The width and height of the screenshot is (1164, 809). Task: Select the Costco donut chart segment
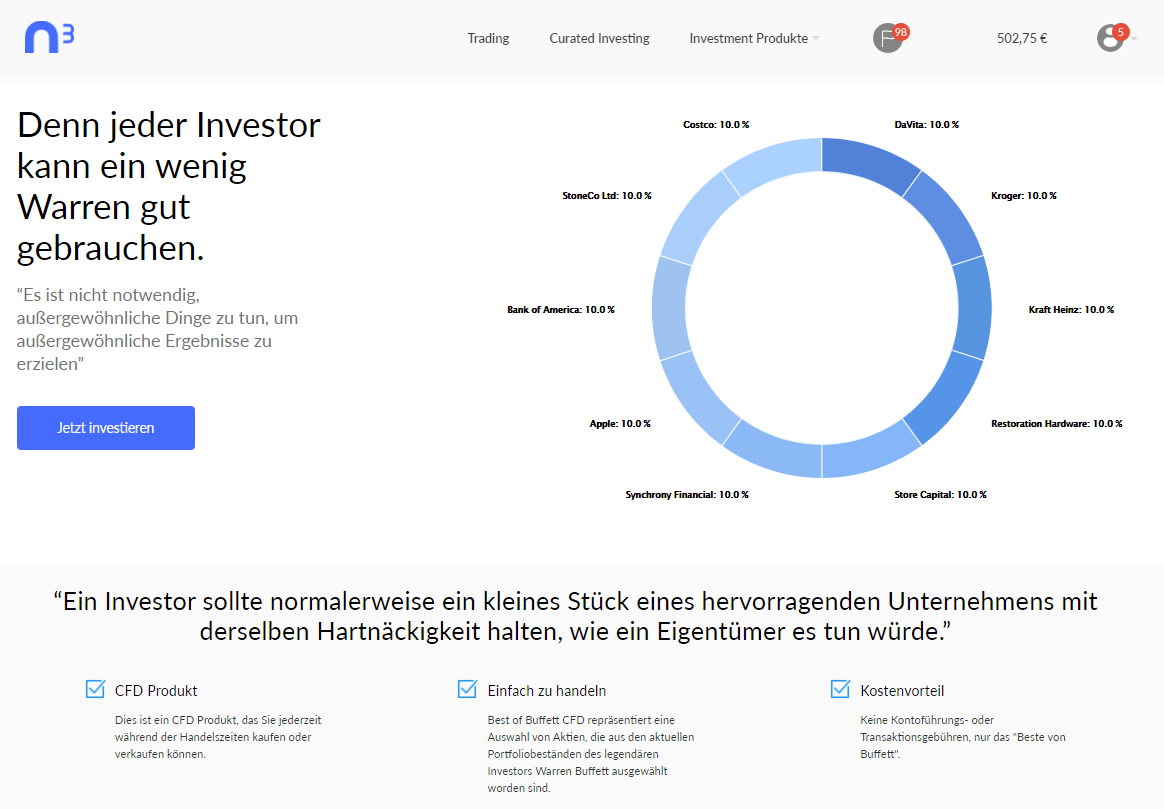[x=776, y=163]
